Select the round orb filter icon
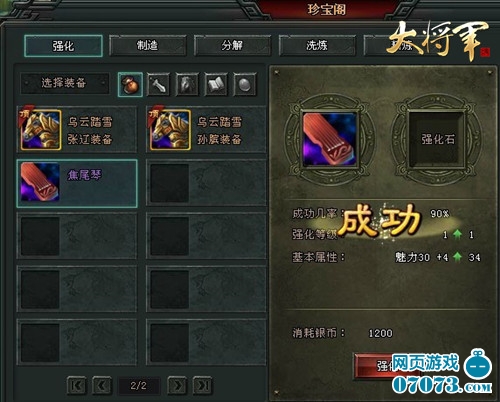500x402 pixels. 245,85
